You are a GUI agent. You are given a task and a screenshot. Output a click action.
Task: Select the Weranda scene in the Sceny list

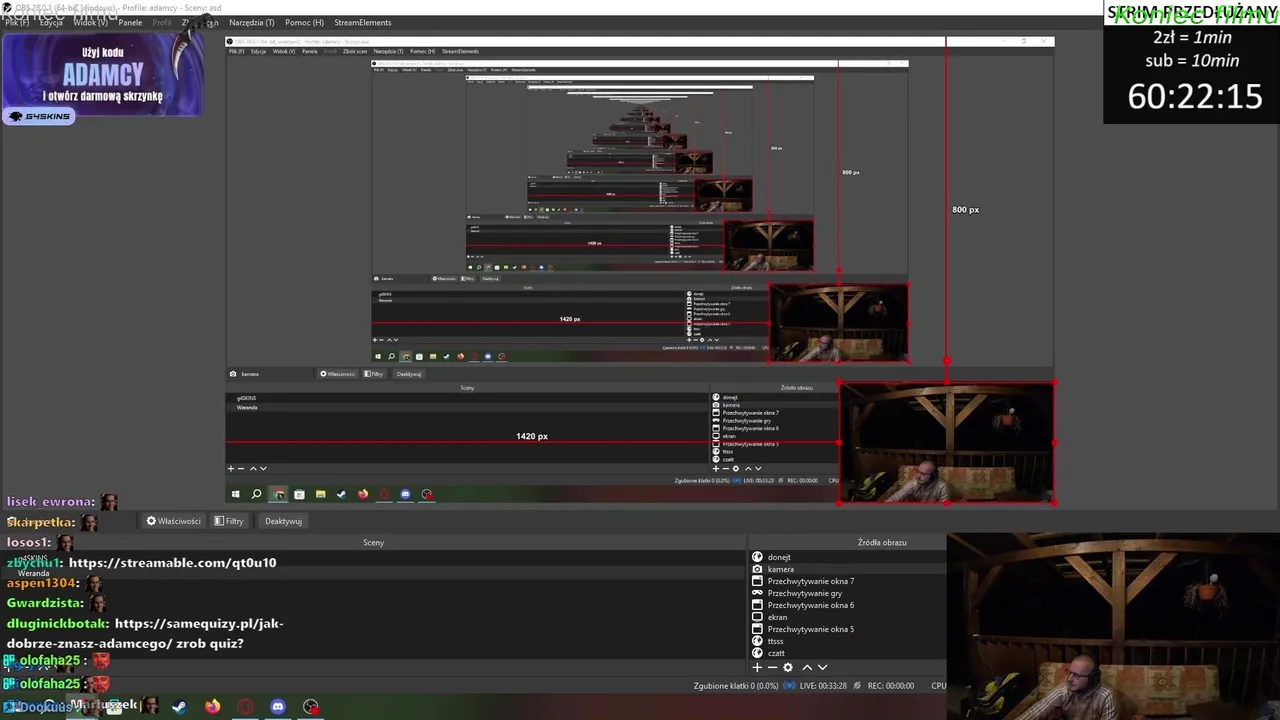[33, 573]
